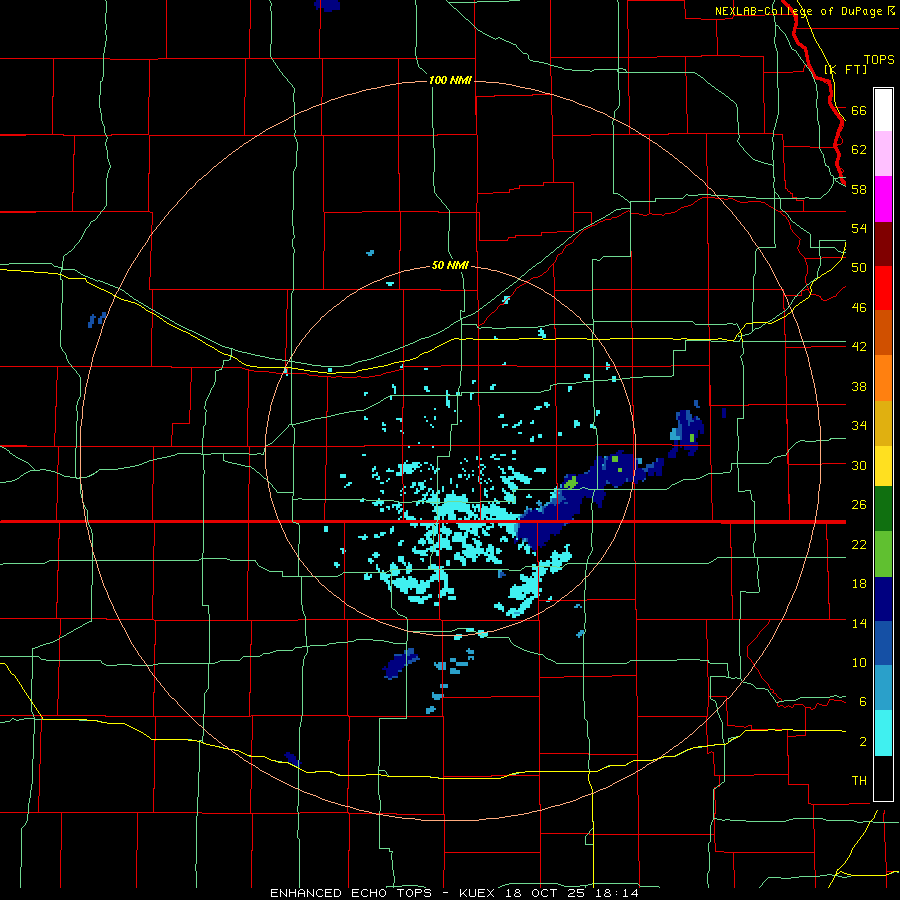Image resolution: width=900 pixels, height=900 pixels.
Task: Click the 18:14 timestamp
Action: click(x=618, y=893)
